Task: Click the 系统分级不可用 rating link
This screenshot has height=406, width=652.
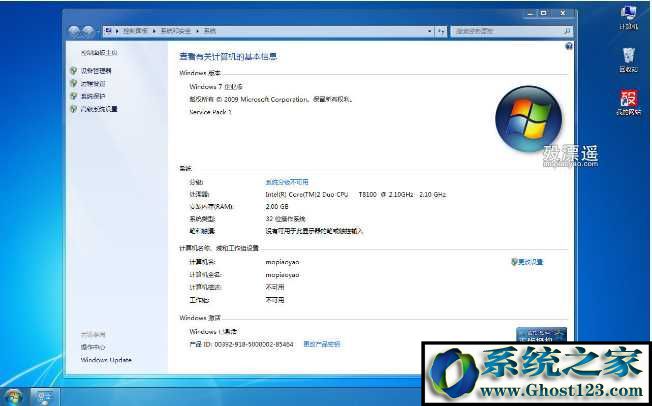Action: pyautogui.click(x=287, y=182)
